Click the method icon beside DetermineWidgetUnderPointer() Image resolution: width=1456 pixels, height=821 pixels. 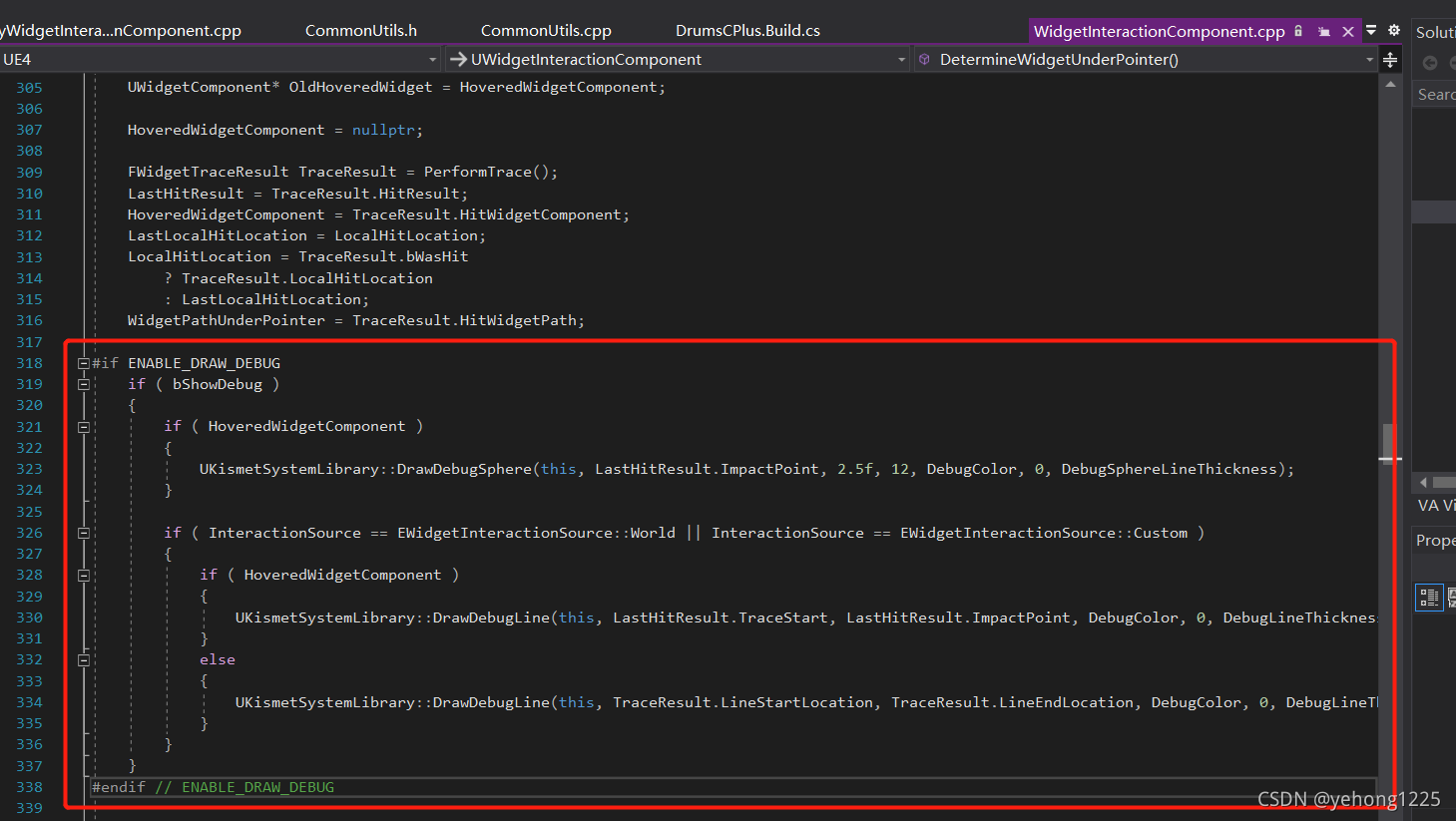pyautogui.click(x=923, y=59)
